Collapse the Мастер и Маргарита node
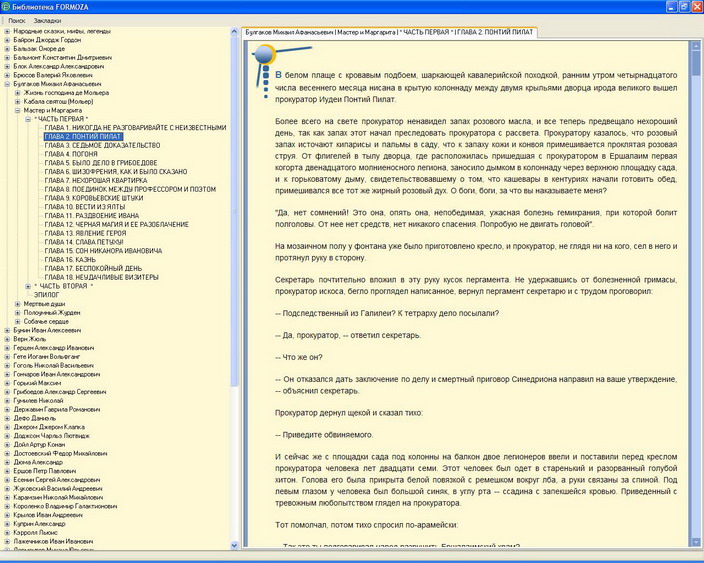This screenshot has height=563, width=704. pyautogui.click(x=18, y=110)
